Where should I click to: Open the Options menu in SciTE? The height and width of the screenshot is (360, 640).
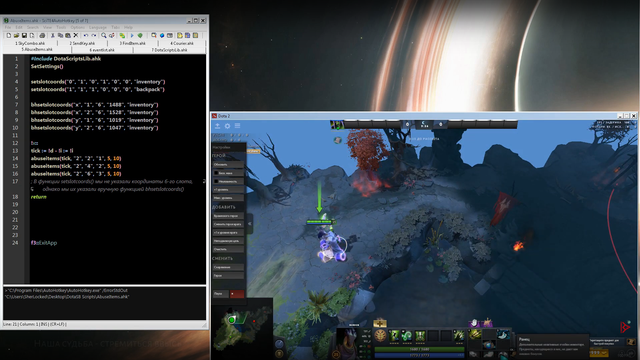(x=78, y=27)
